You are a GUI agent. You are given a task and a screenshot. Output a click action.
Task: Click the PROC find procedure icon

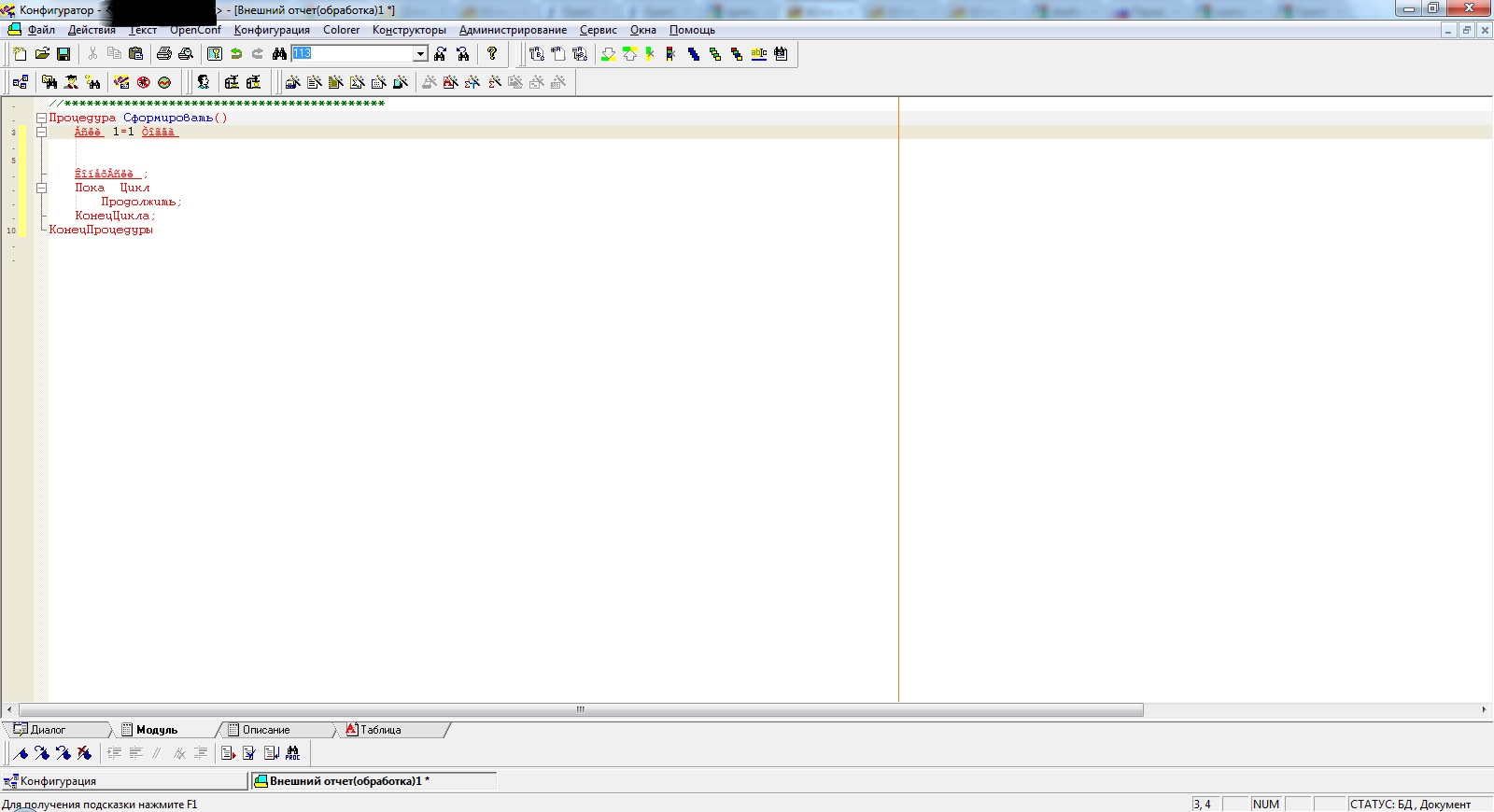[x=293, y=753]
